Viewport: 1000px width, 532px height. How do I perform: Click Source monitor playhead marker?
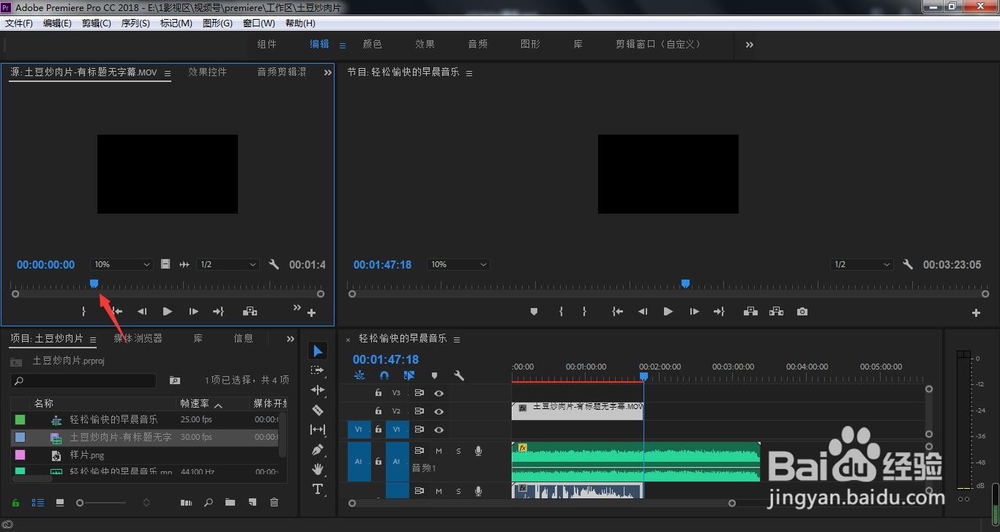tap(94, 283)
